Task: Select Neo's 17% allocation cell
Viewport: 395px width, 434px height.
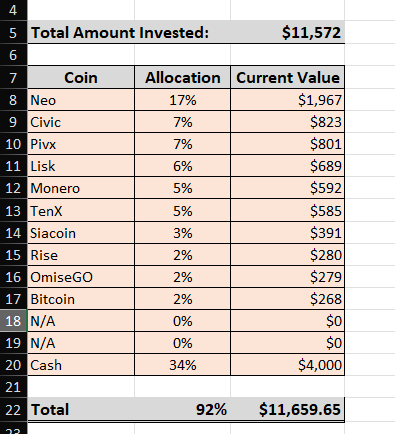Action: click(x=182, y=100)
